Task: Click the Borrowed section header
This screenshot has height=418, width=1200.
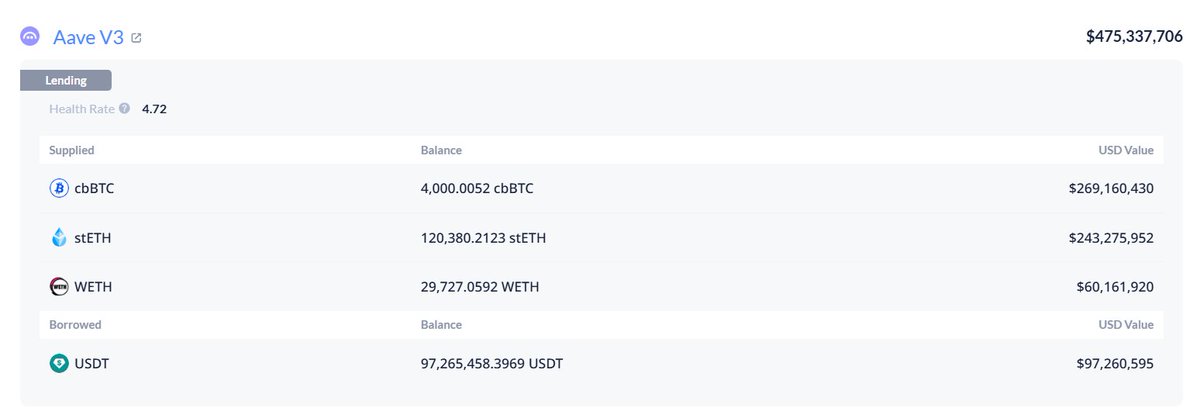Action: 75,325
